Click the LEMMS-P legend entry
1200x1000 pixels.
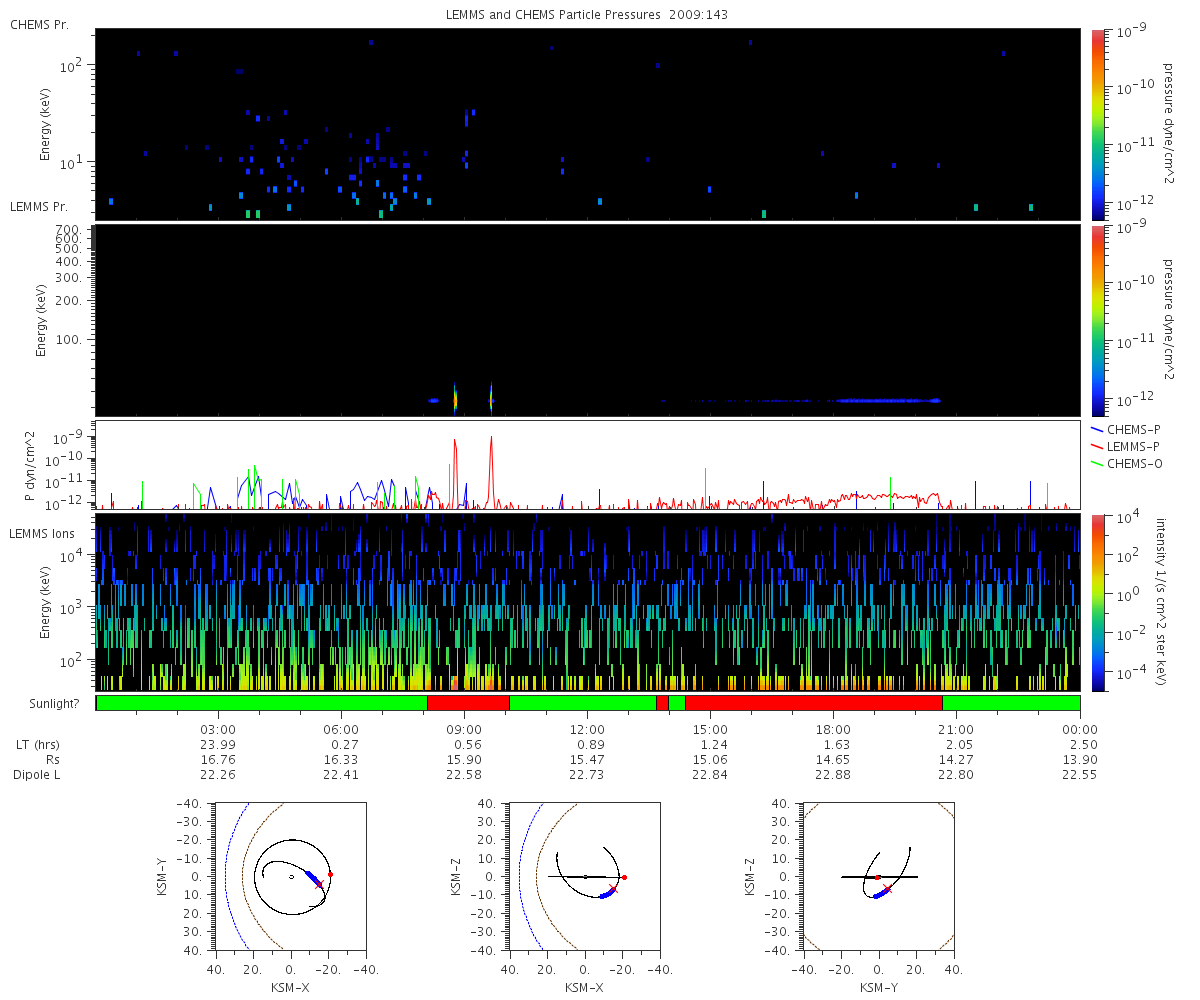(1126, 446)
